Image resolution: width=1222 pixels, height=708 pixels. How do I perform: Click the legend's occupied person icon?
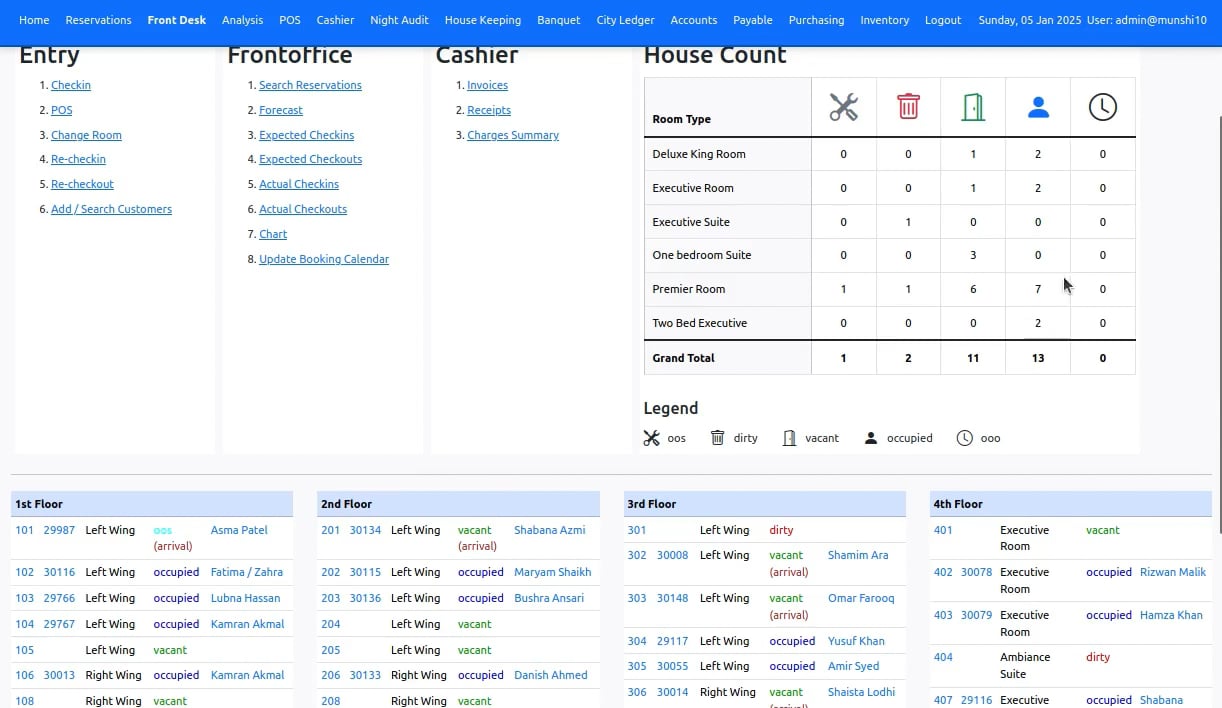[x=870, y=438]
